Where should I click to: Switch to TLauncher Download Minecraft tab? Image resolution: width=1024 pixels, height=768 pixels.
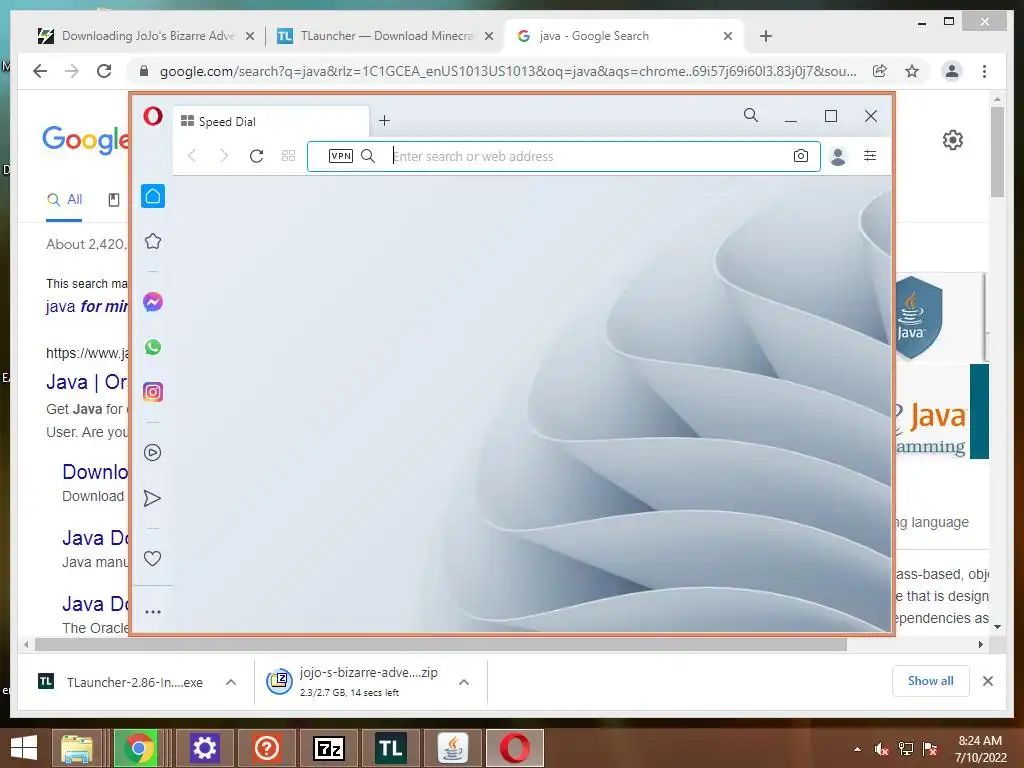tap(385, 36)
